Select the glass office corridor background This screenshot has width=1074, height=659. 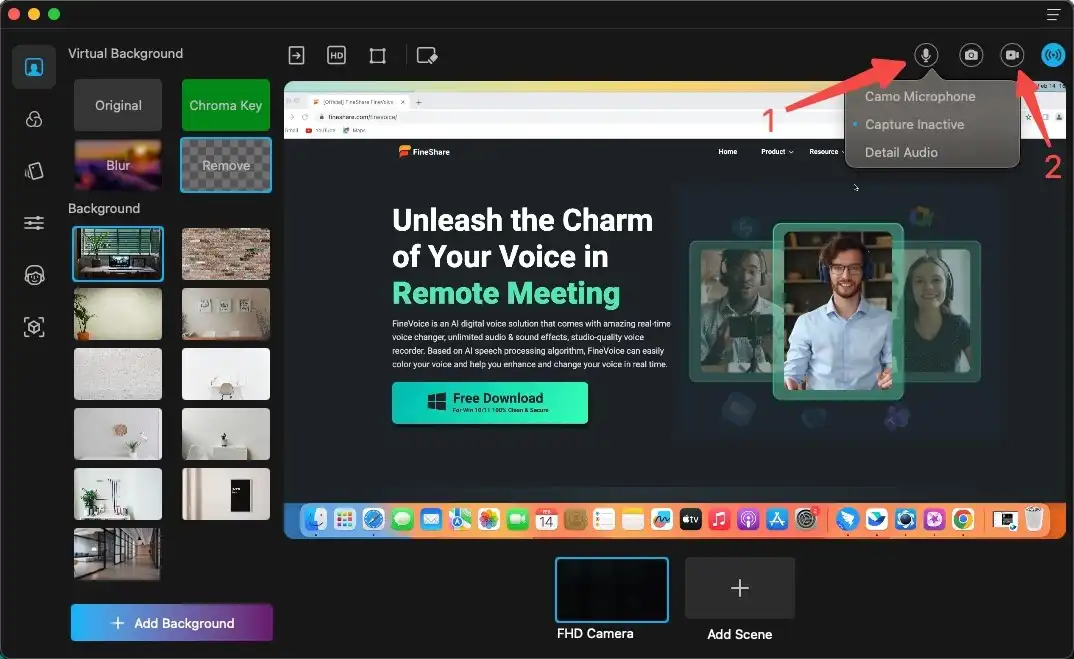pos(118,554)
